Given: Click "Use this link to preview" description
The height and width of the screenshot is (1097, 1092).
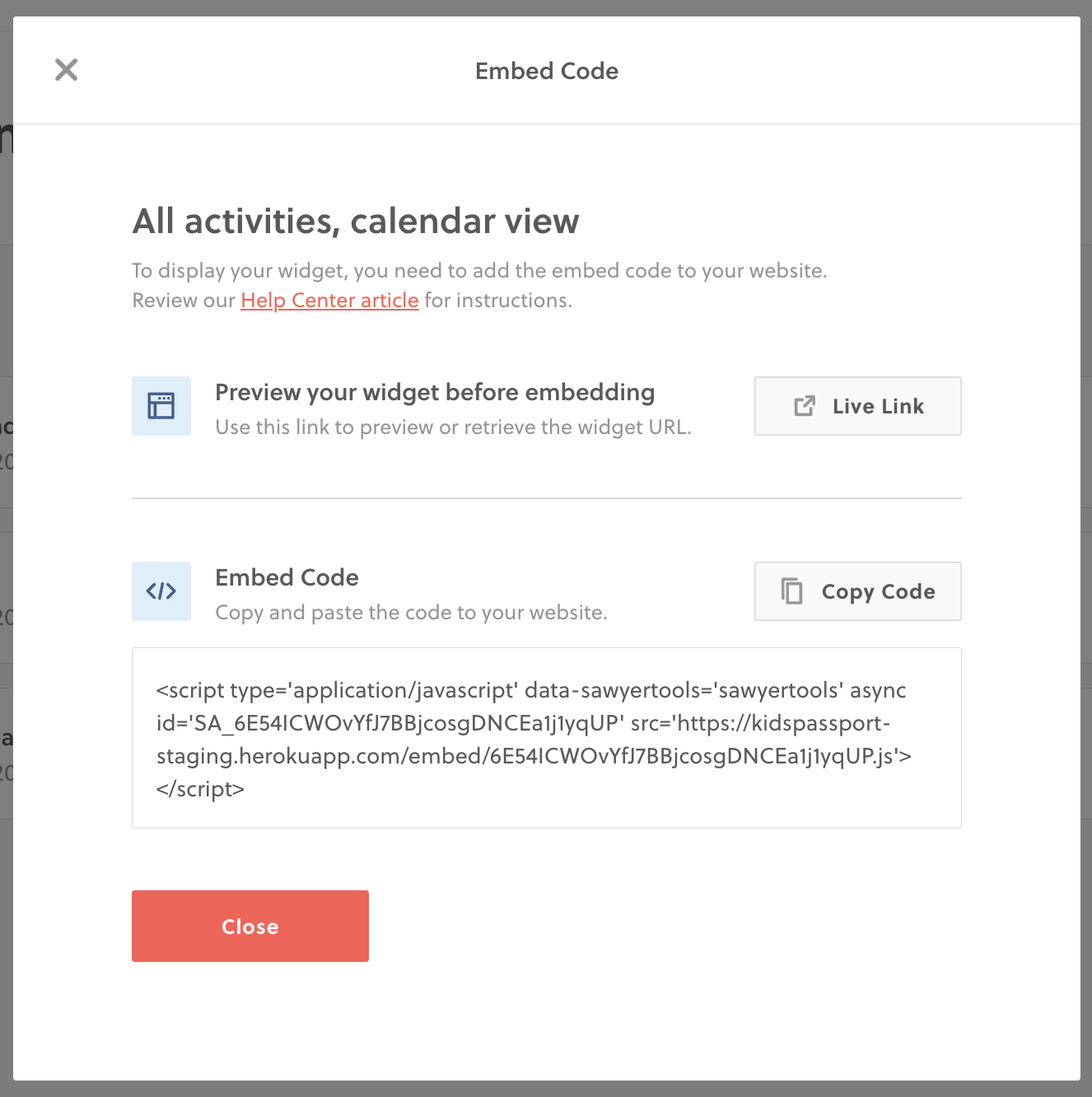Looking at the screenshot, I should [x=453, y=427].
